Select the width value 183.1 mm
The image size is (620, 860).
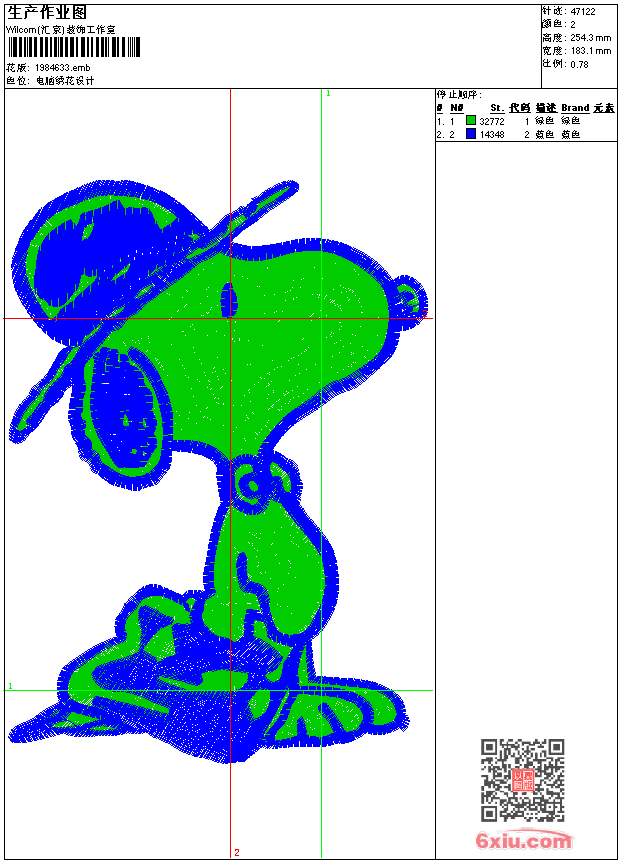590,51
